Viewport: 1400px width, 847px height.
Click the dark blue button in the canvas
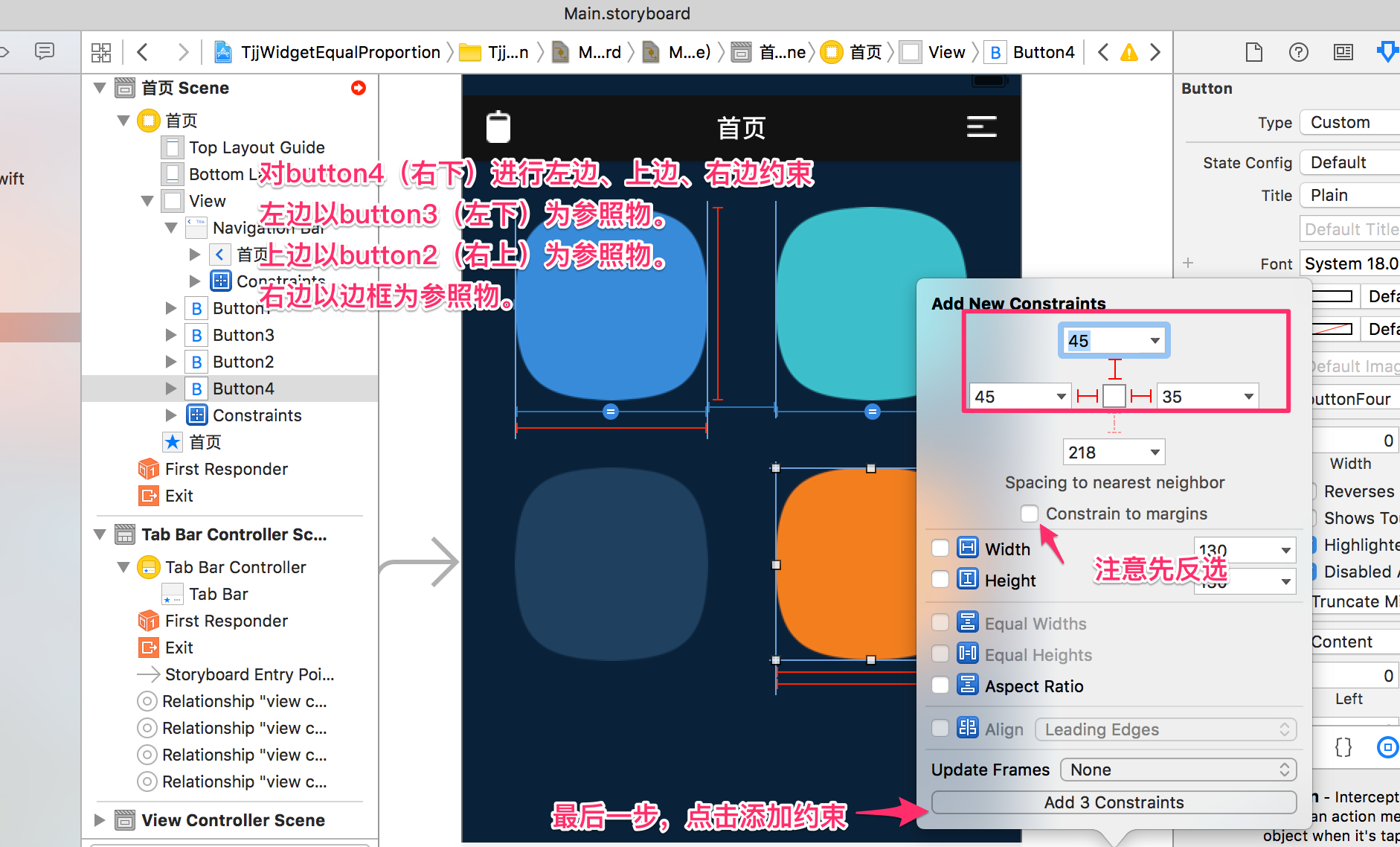611,564
